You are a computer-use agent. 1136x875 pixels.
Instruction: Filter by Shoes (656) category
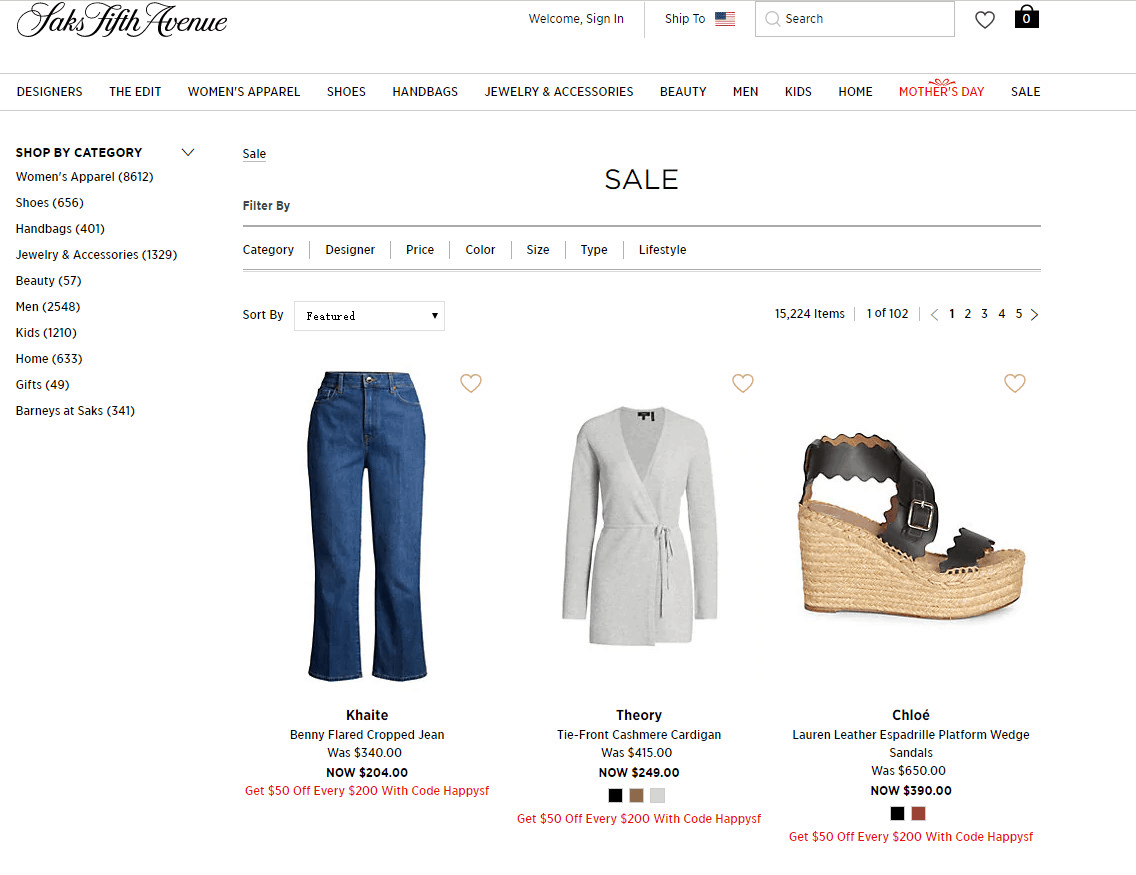[x=50, y=203]
